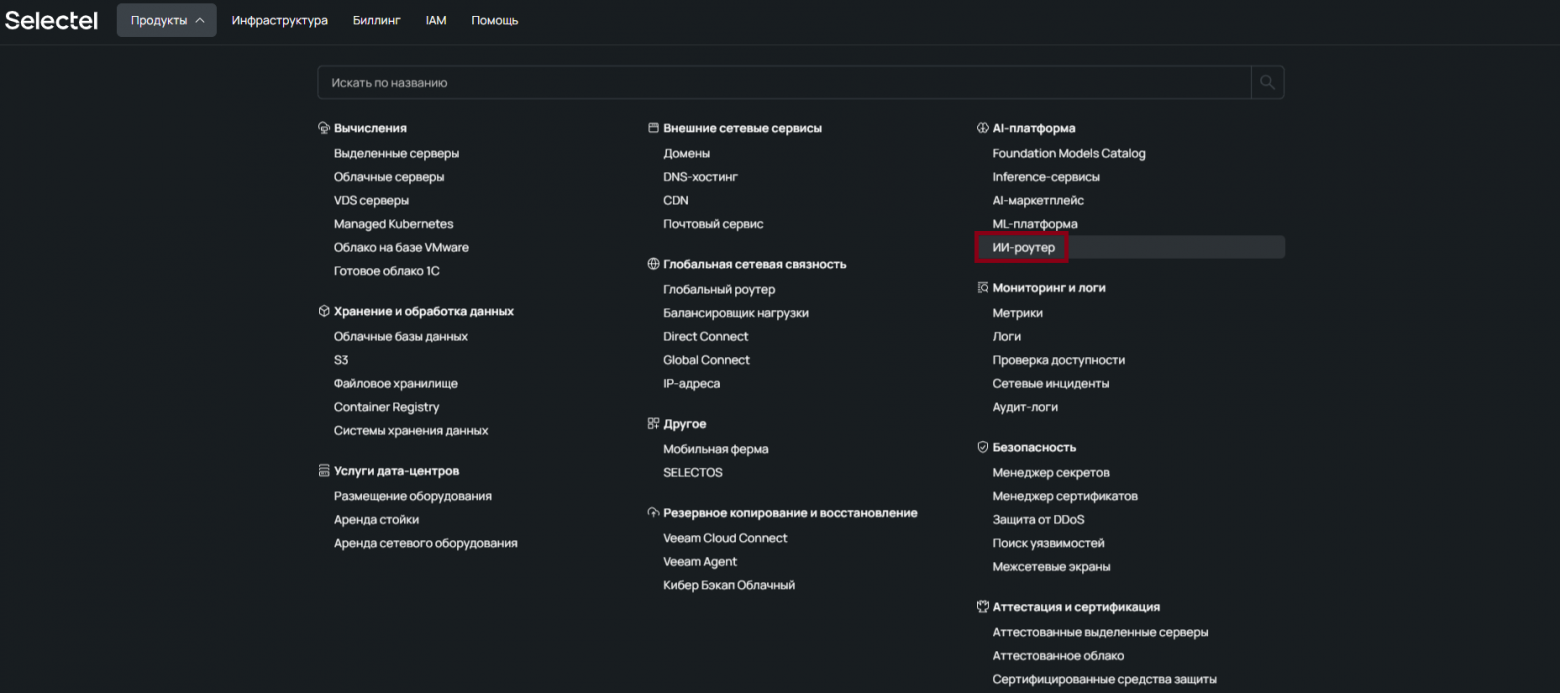Open Облако на базе VMware

(401, 247)
